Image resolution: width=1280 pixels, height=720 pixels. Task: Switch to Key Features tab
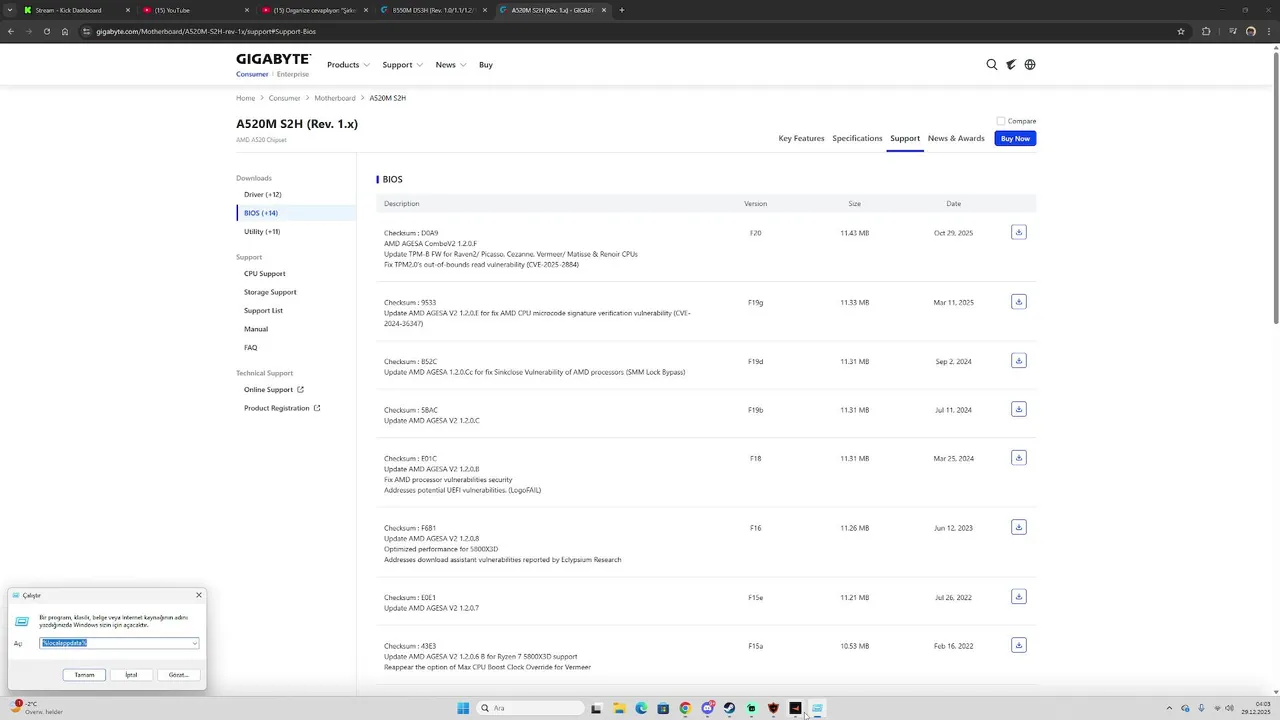(801, 138)
